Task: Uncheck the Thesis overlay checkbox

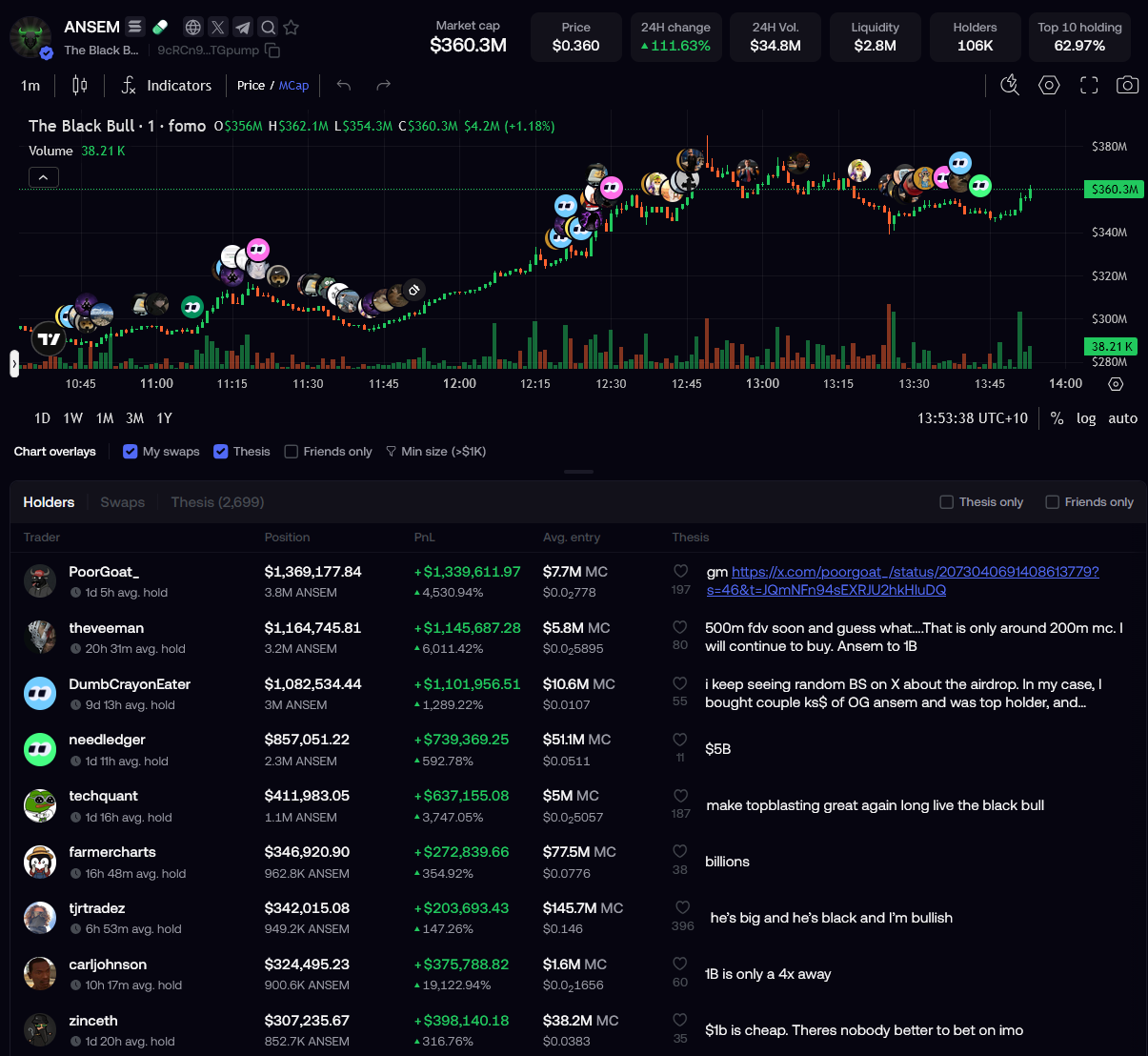Action: (x=220, y=452)
